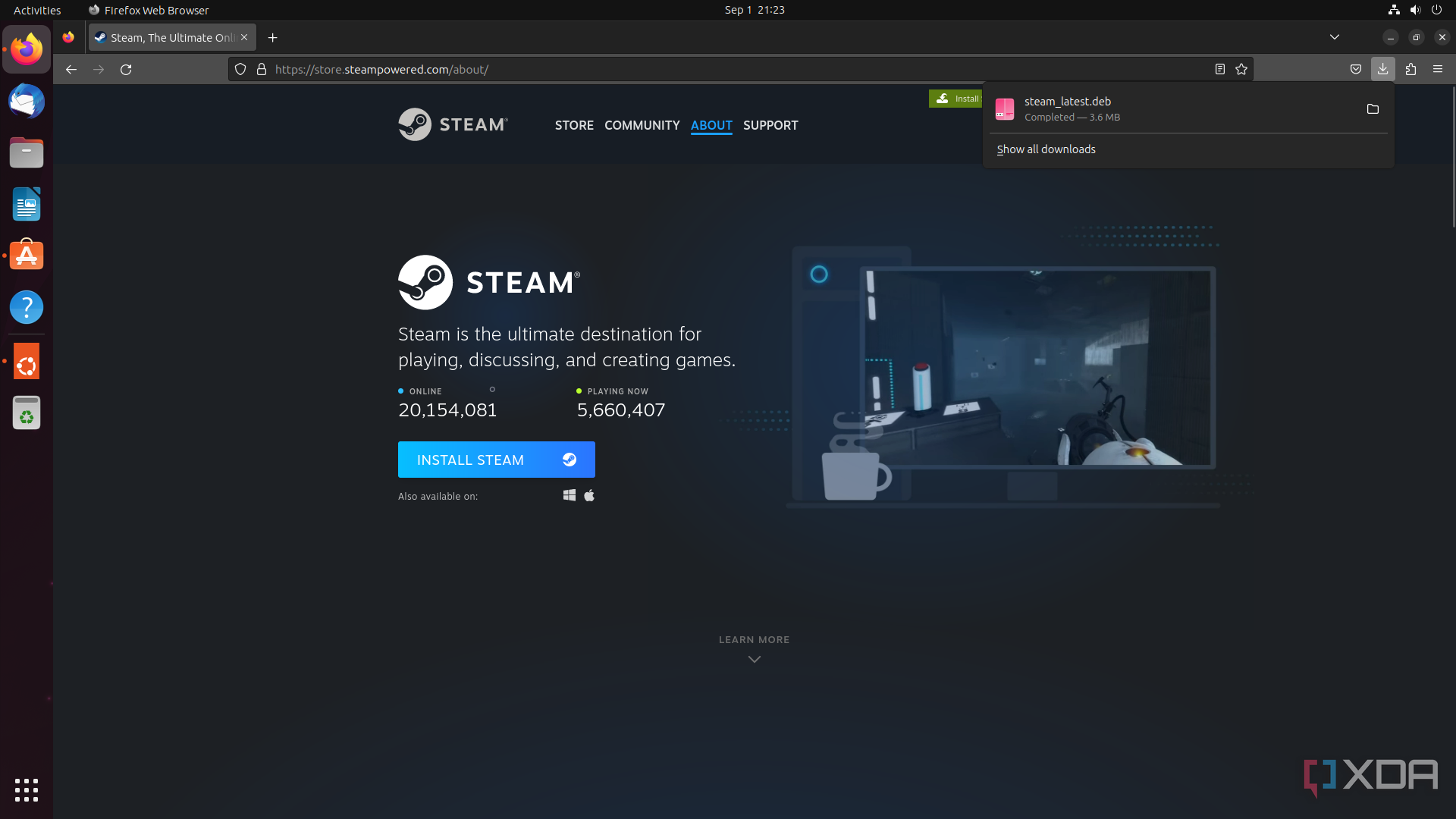The image size is (1456, 819).
Task: Click the Firefox extensions puzzle icon
Action: click(1411, 68)
